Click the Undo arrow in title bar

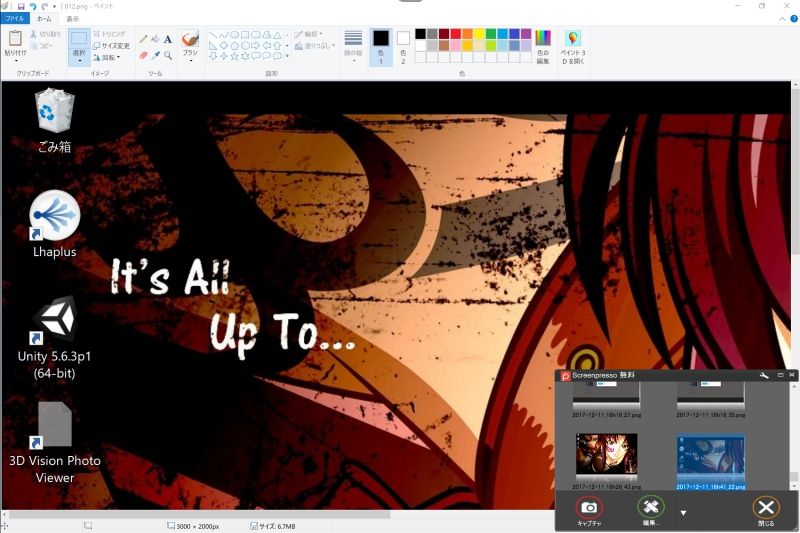click(33, 6)
